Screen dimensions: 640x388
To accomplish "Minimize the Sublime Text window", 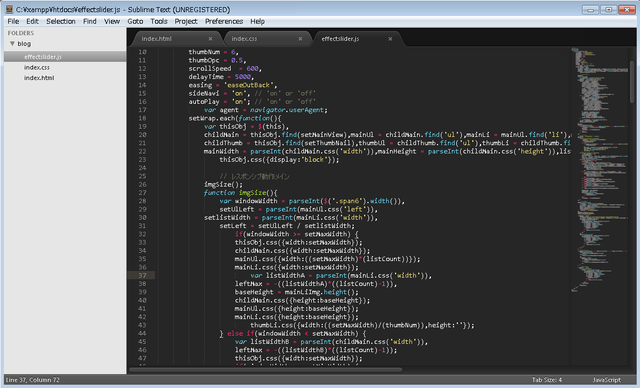I will coord(590,9).
